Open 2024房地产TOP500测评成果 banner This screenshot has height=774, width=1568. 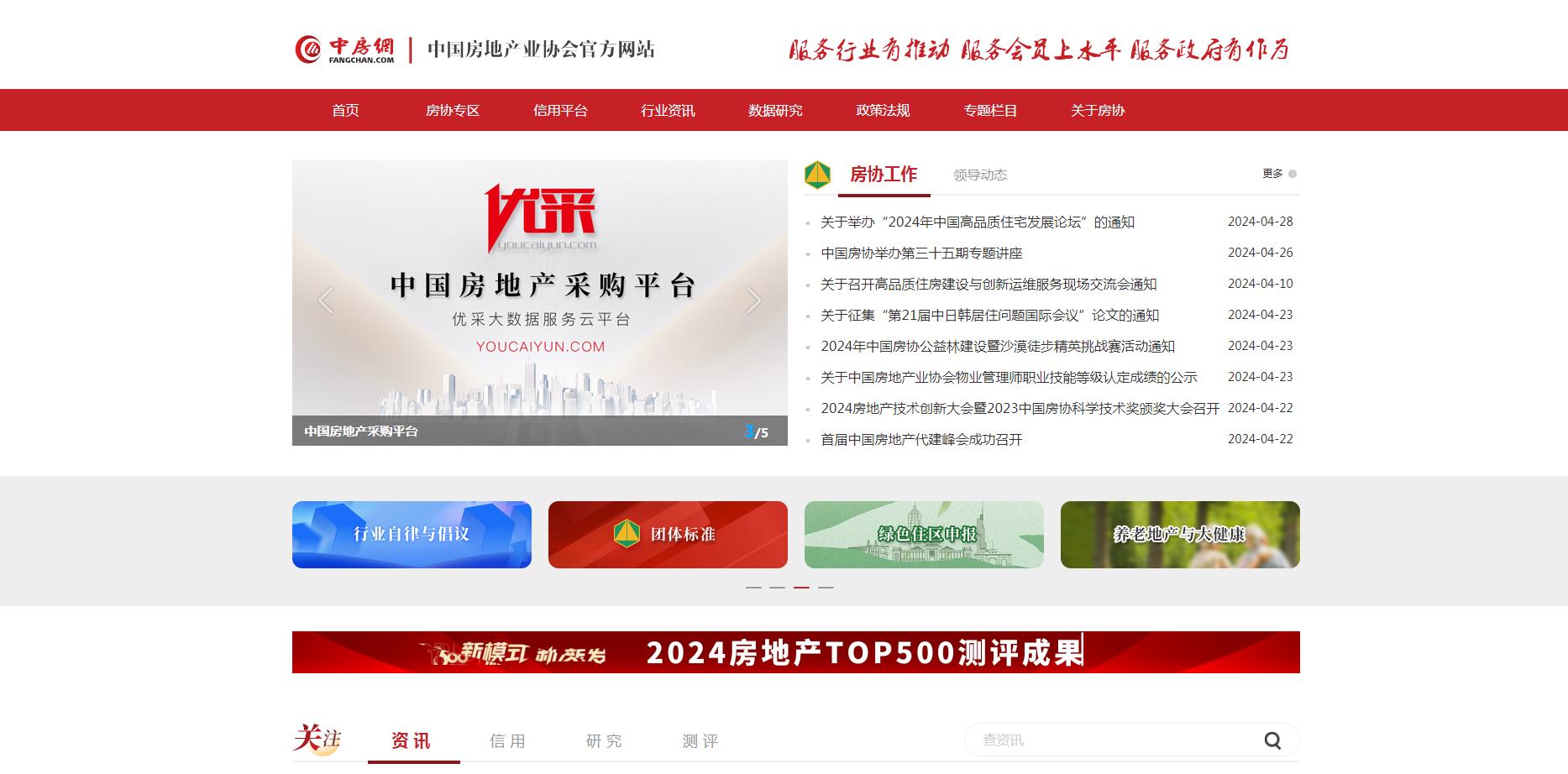(796, 652)
